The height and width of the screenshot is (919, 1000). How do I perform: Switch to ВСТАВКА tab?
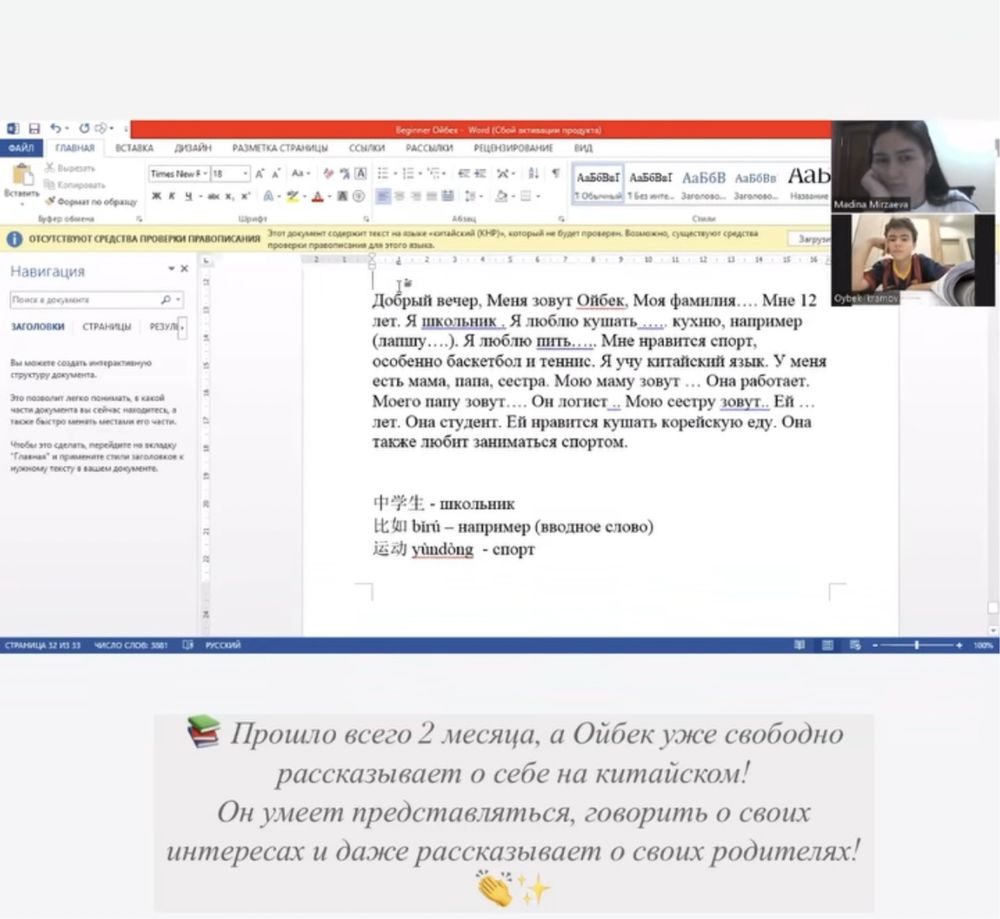pyautogui.click(x=134, y=148)
